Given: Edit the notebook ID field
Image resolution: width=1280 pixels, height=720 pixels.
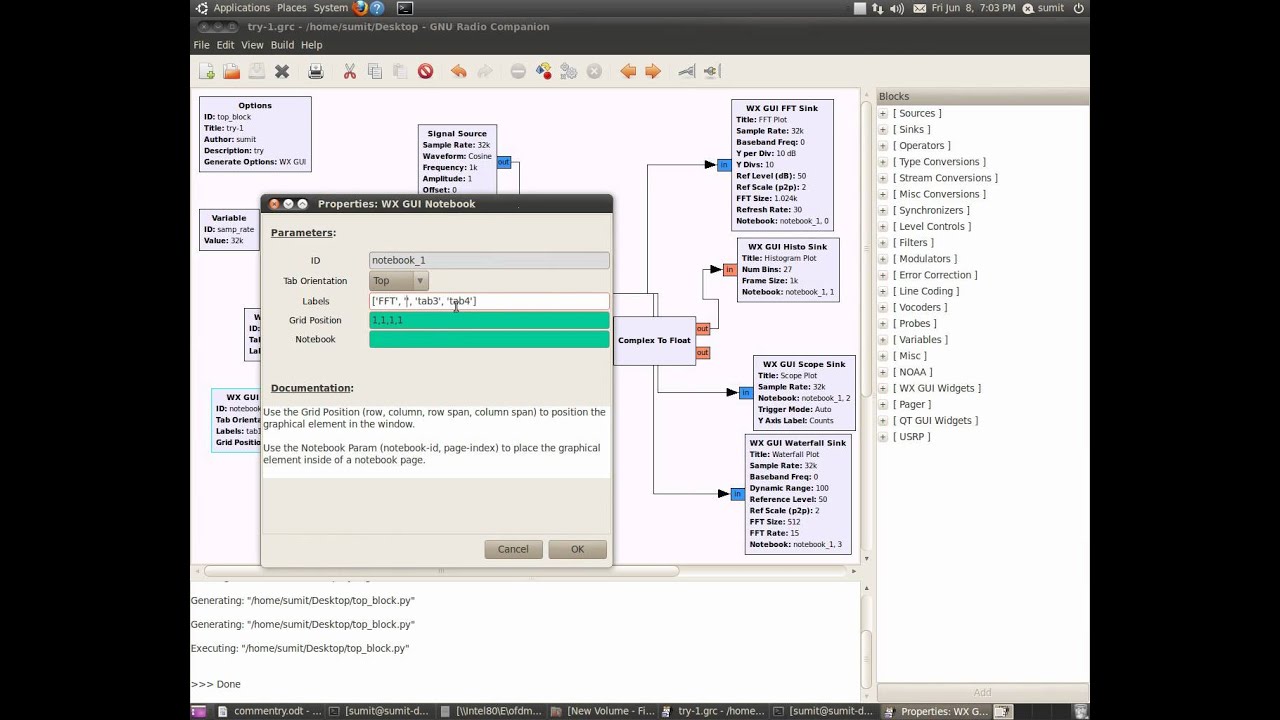Looking at the screenshot, I should tap(489, 260).
